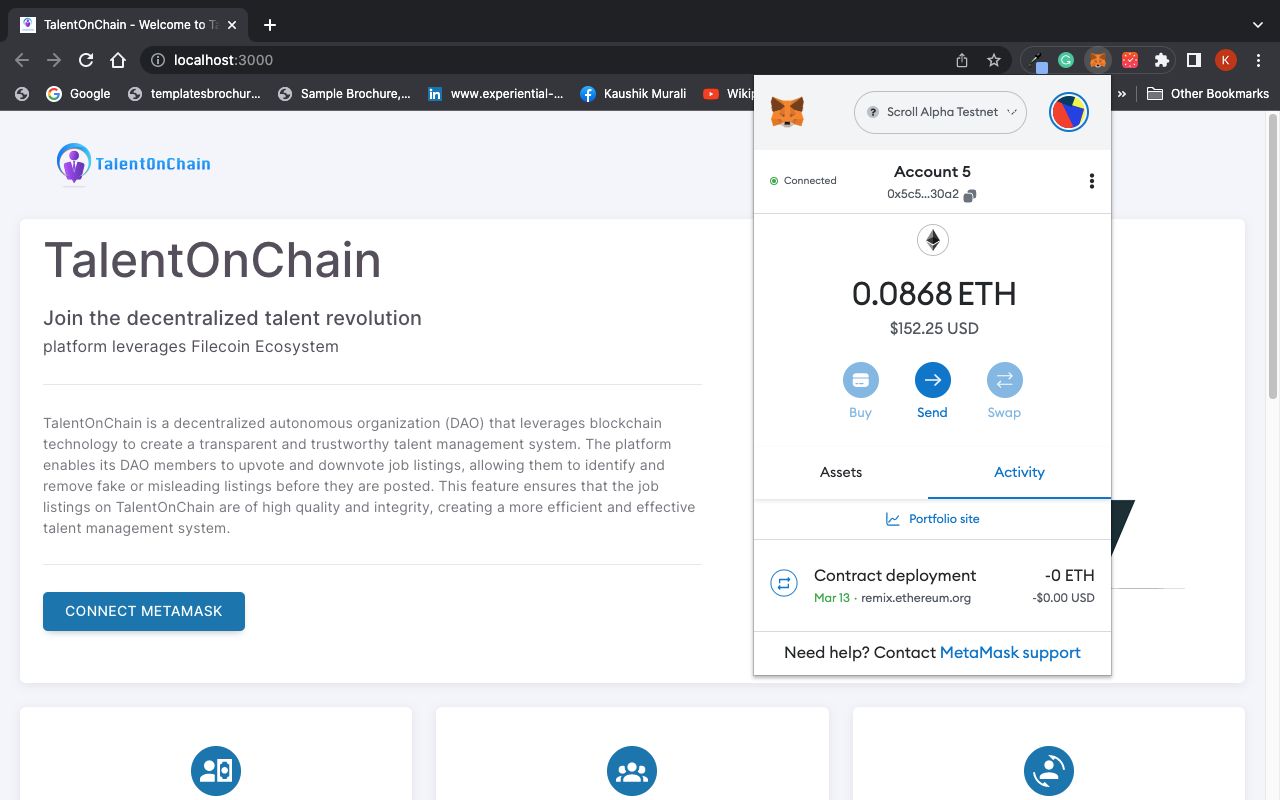Go back in the browser
Screen dimensions: 1280x800
pos(22,60)
